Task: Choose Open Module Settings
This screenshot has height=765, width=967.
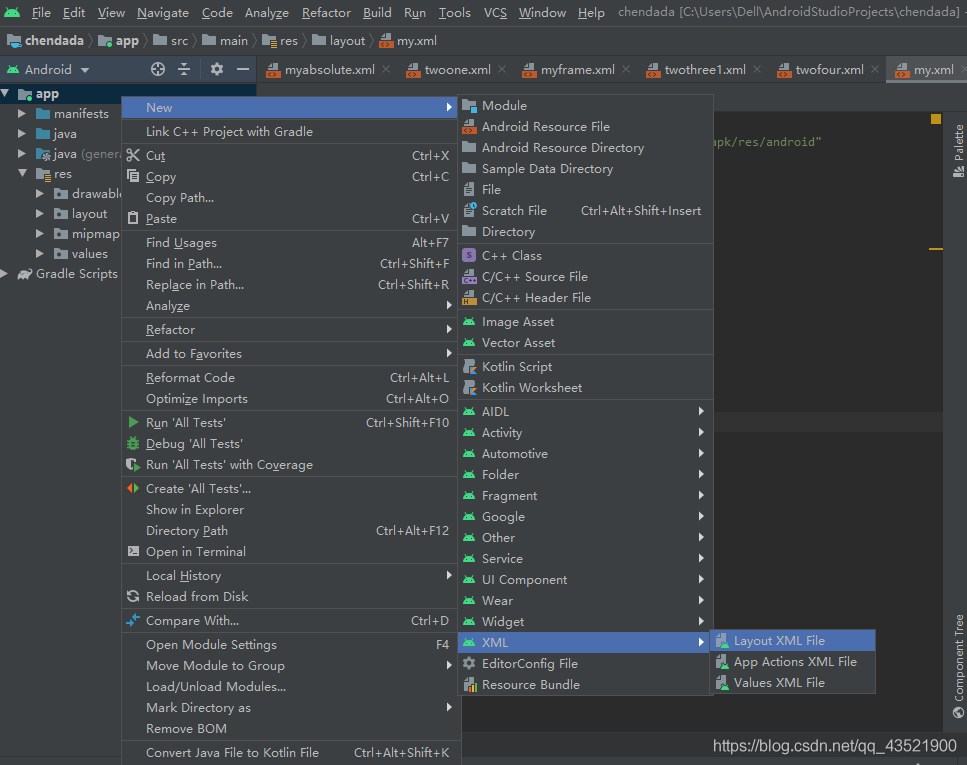Action: 289,645
